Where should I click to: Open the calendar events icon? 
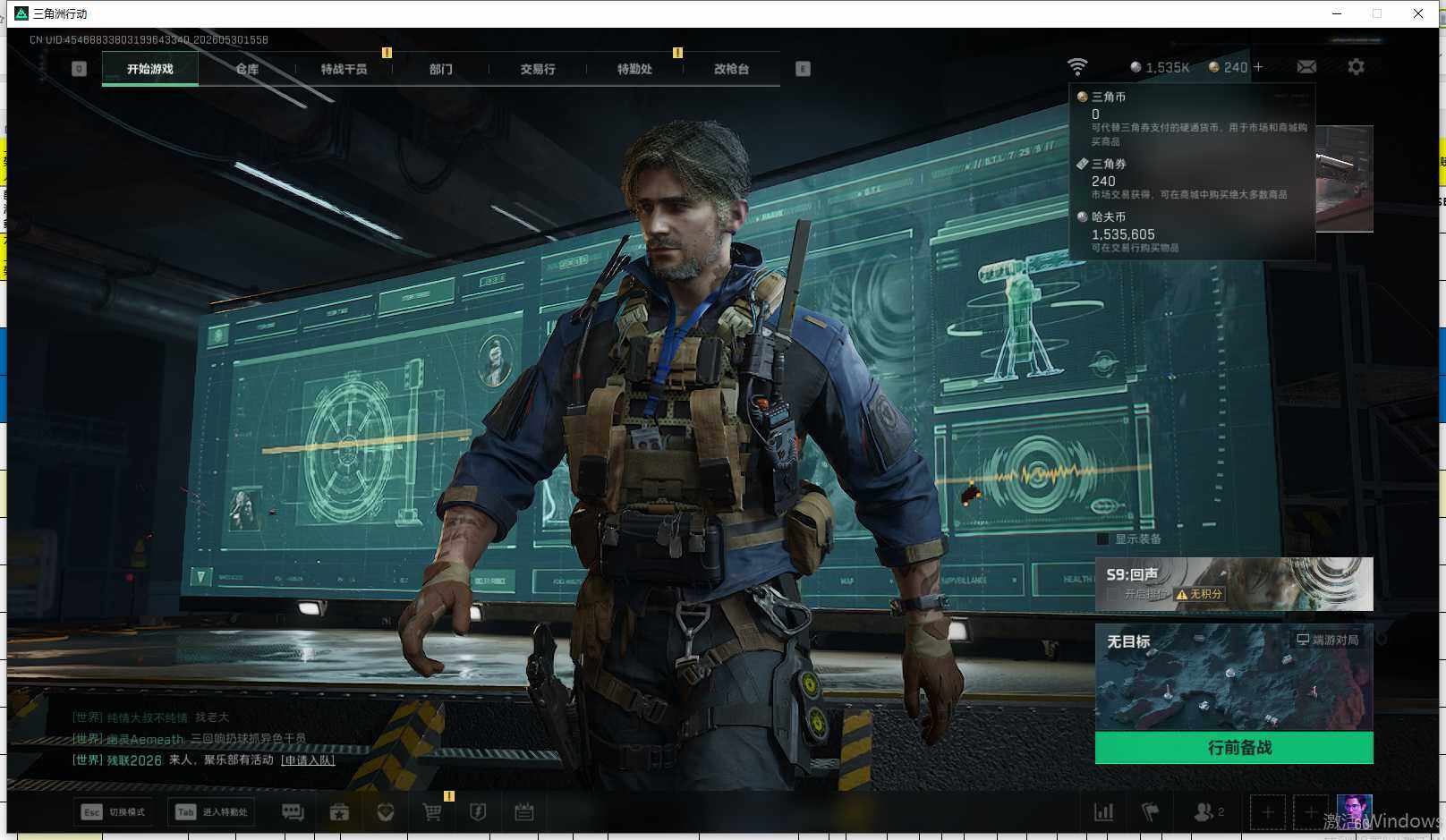coord(524,812)
